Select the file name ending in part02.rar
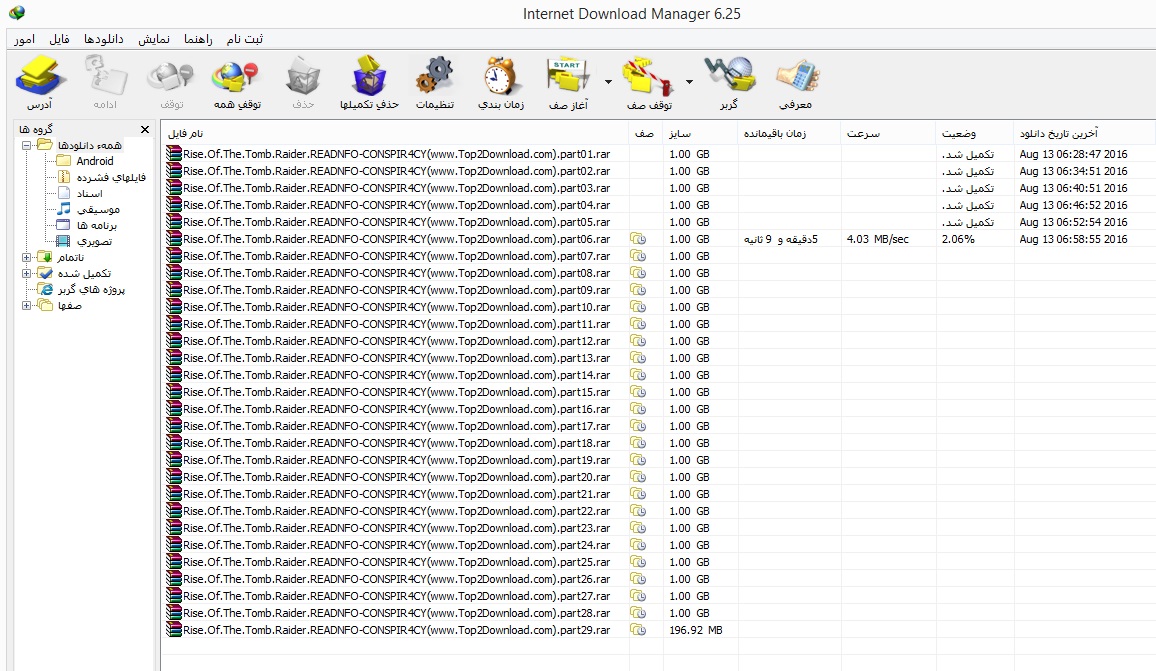The image size is (1156, 671). 397,171
